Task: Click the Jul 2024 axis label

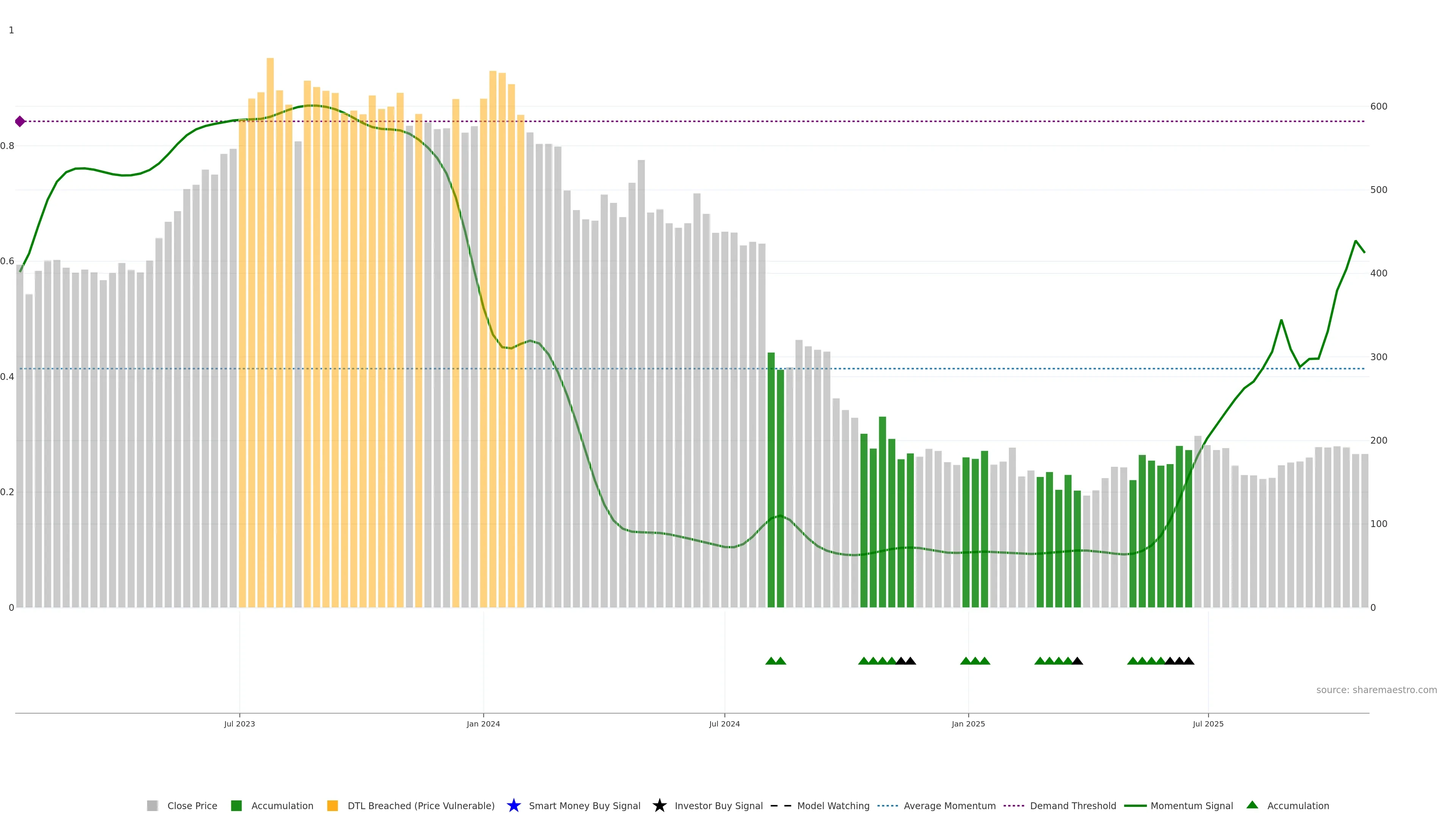Action: click(x=724, y=723)
